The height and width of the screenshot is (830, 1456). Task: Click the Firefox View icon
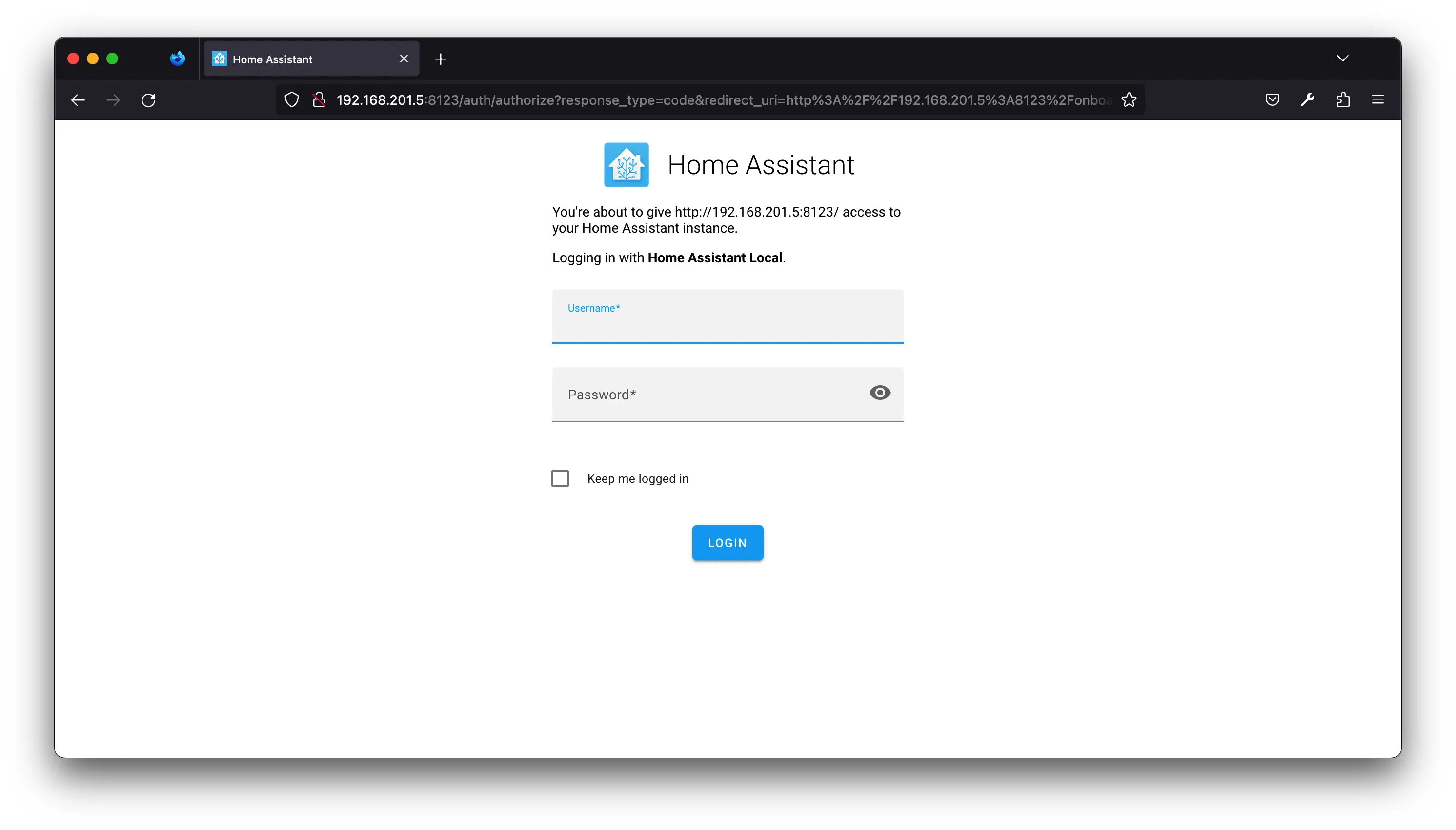pos(178,59)
